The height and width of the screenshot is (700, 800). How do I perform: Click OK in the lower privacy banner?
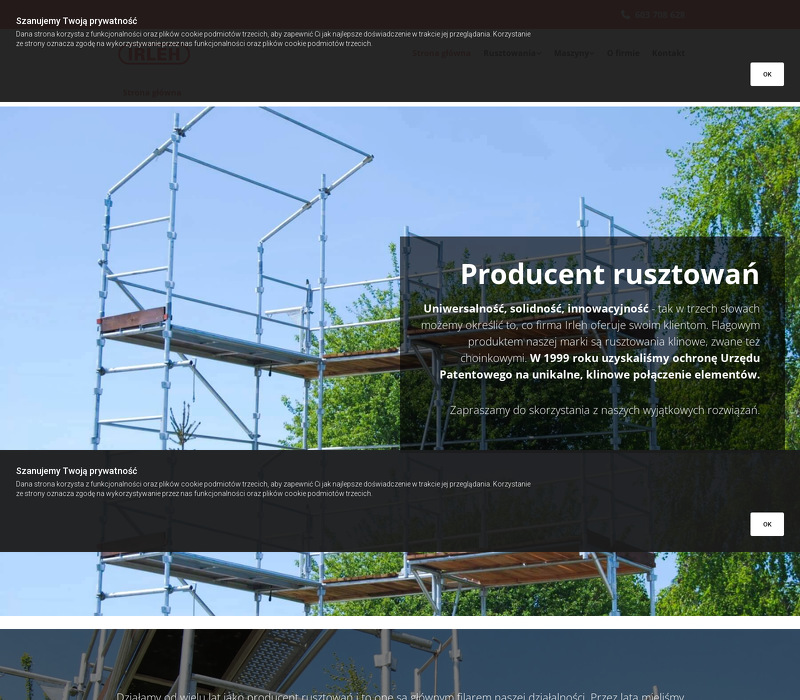click(766, 524)
